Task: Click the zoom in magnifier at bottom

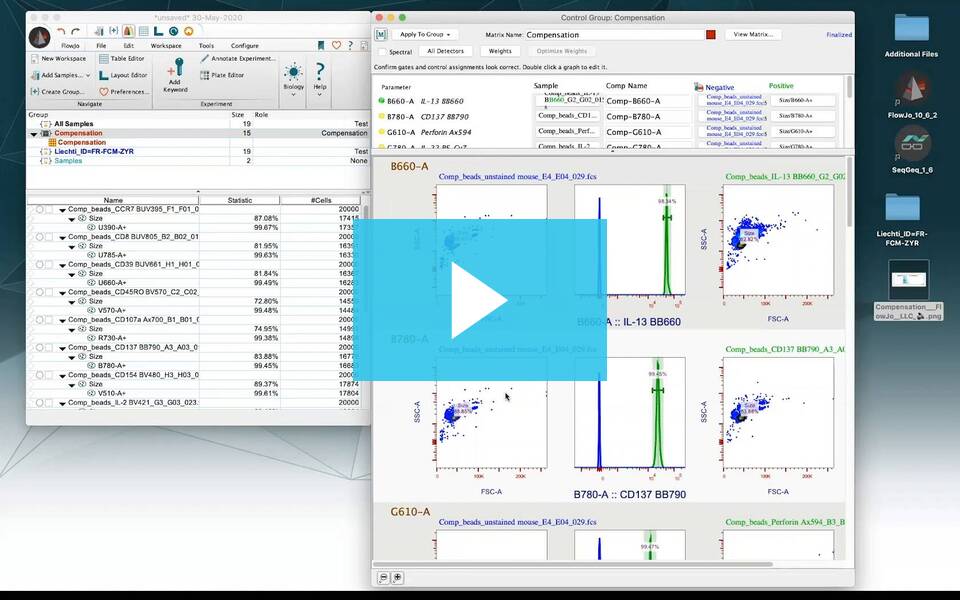Action: point(397,577)
